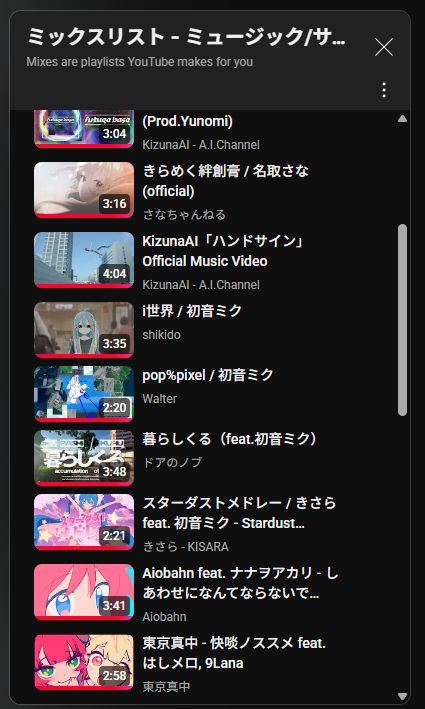
Task: Select the Aiobahn feat. ナナヲアカリ video title
Action: [x=240, y=583]
